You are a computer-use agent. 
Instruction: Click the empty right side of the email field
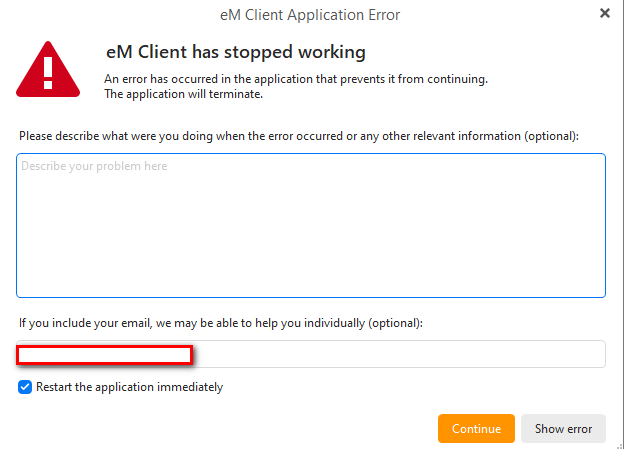click(399, 354)
